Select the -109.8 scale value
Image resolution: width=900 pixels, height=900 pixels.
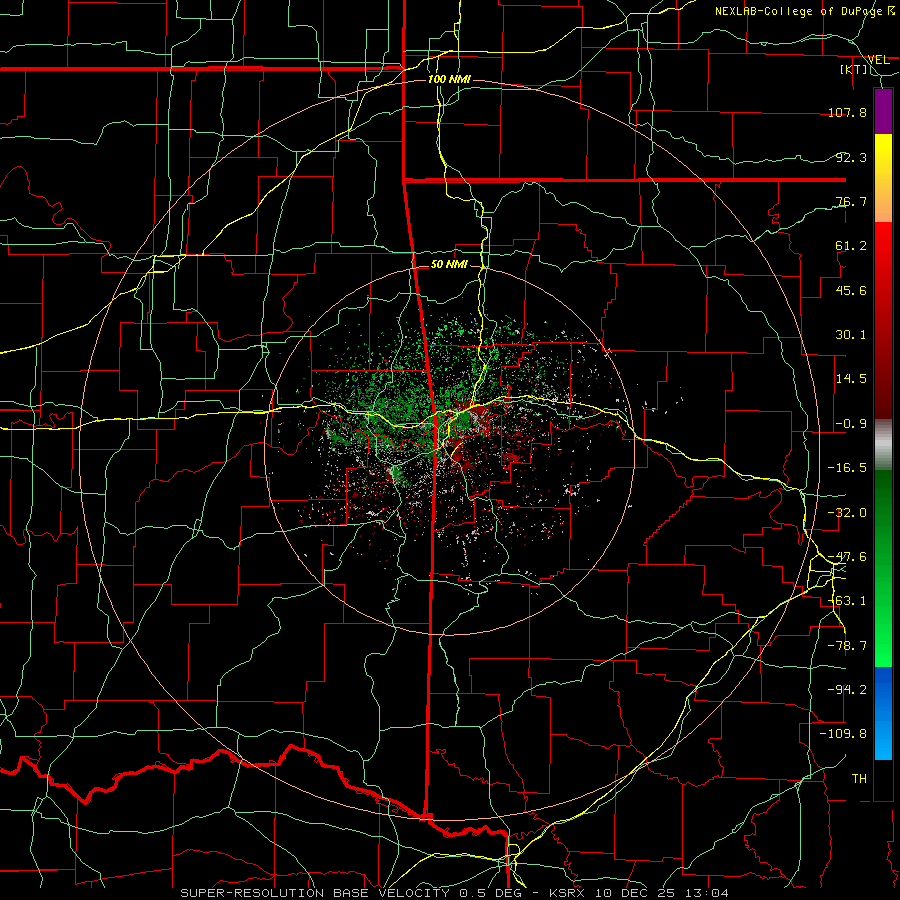844,734
